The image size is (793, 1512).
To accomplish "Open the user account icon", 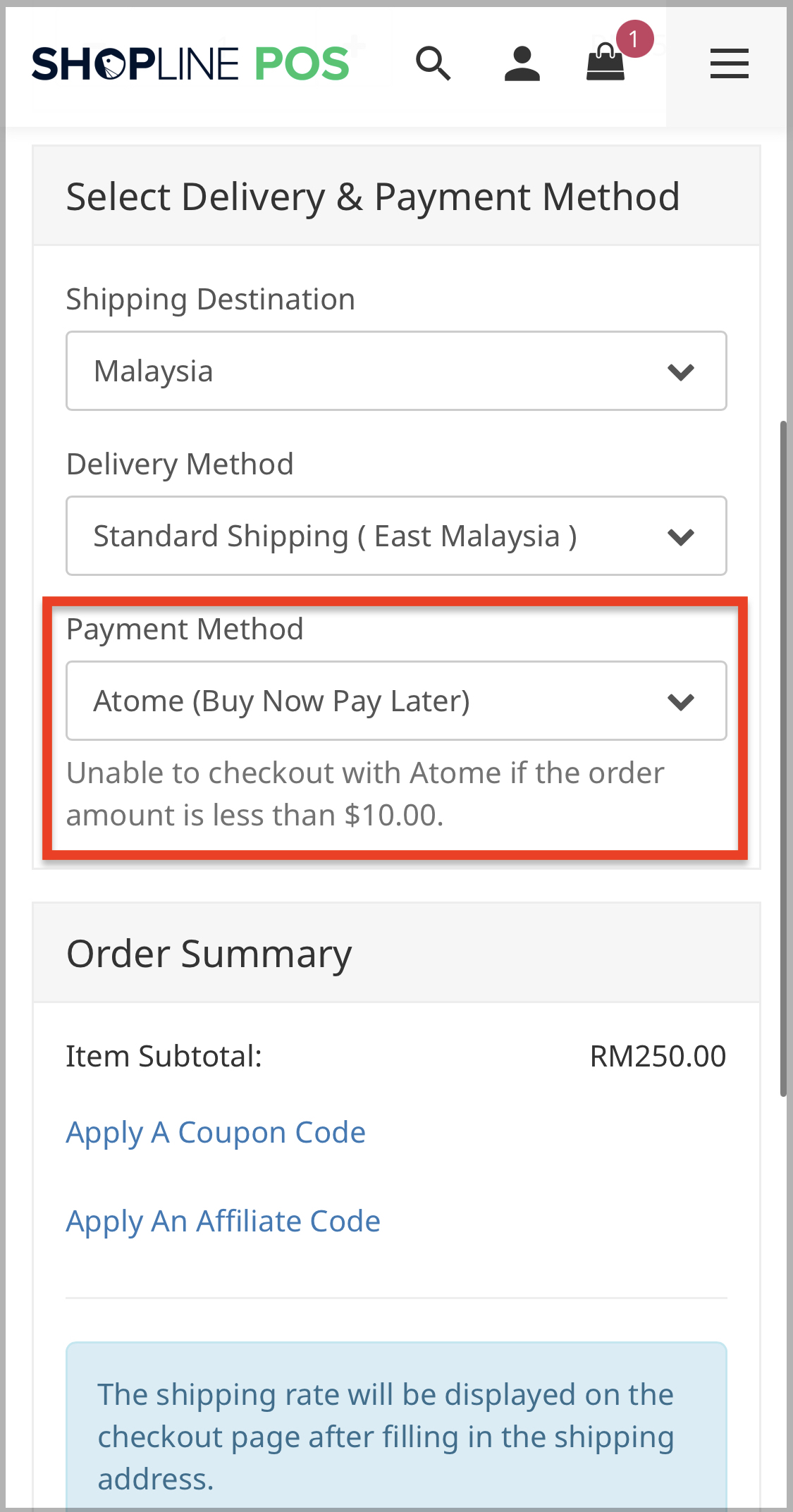I will [522, 64].
